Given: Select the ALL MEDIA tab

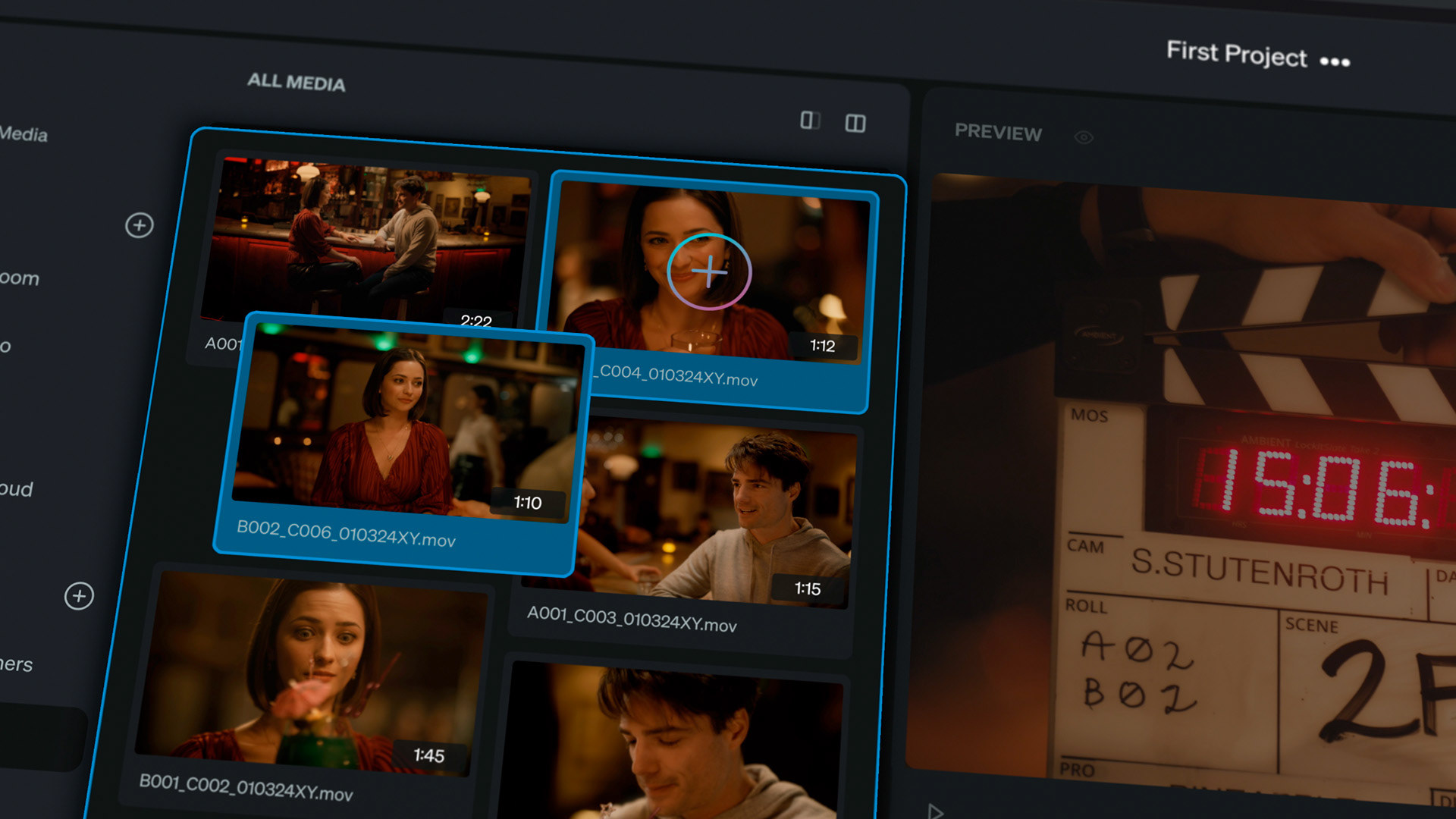Looking at the screenshot, I should click(x=296, y=82).
